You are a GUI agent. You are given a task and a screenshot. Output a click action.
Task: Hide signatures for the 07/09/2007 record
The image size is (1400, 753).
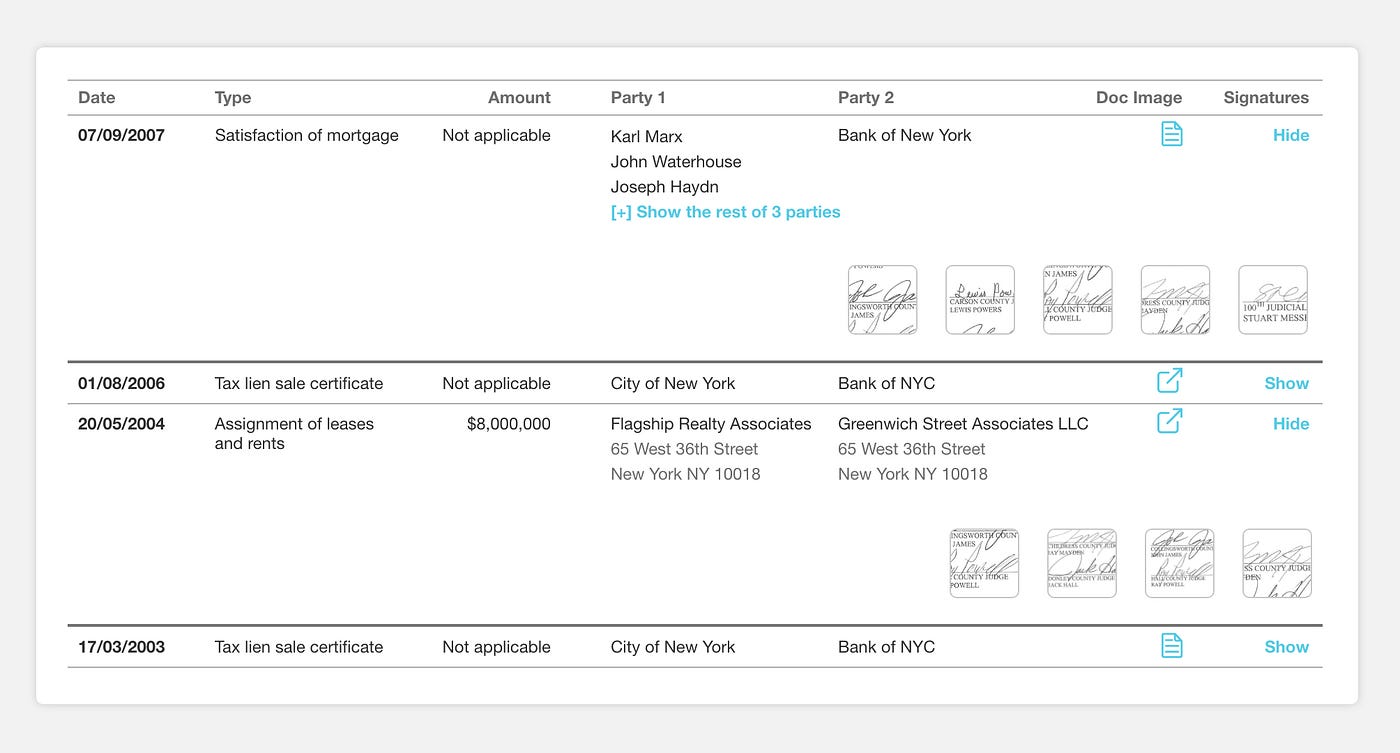point(1291,135)
